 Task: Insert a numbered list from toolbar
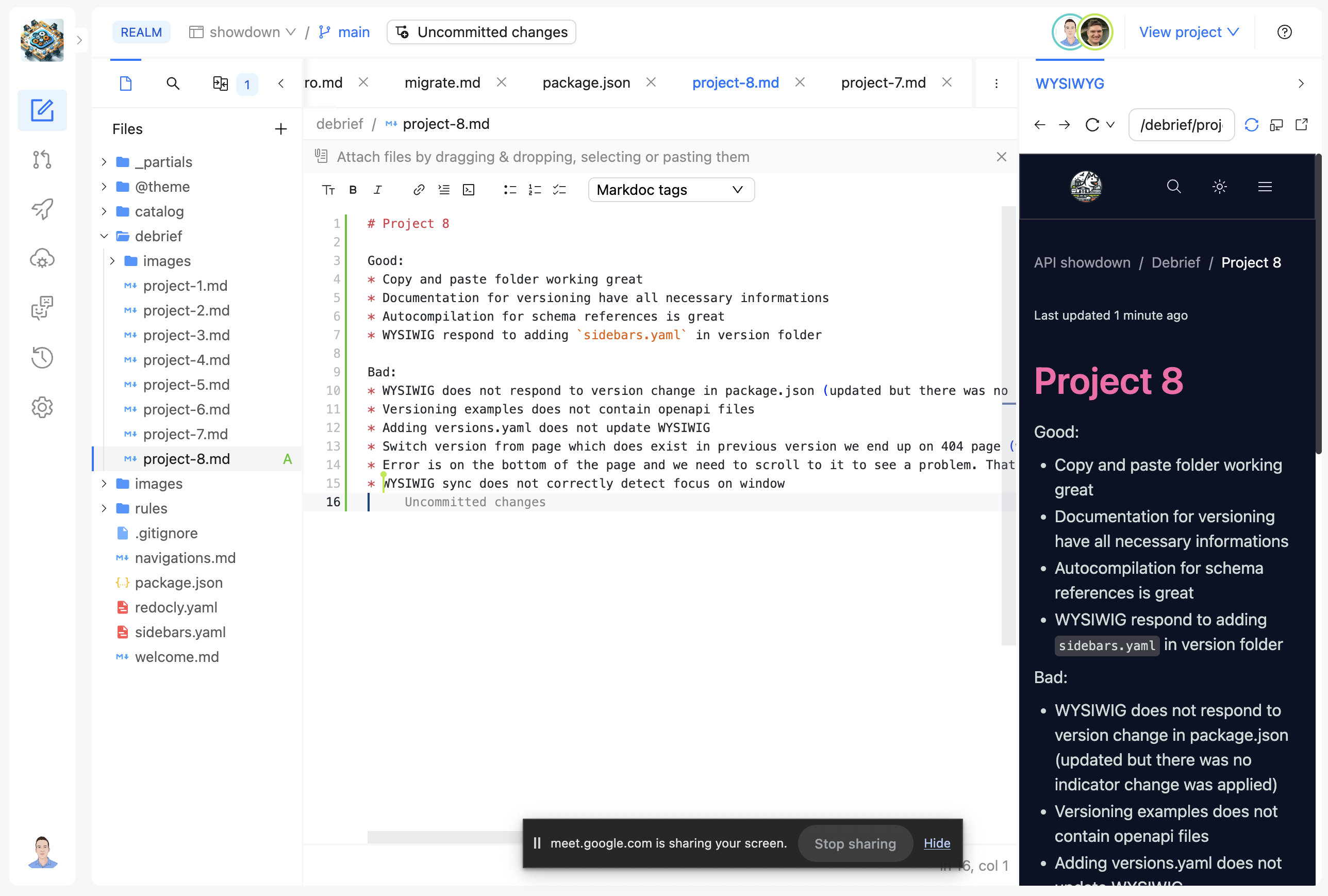tap(535, 190)
